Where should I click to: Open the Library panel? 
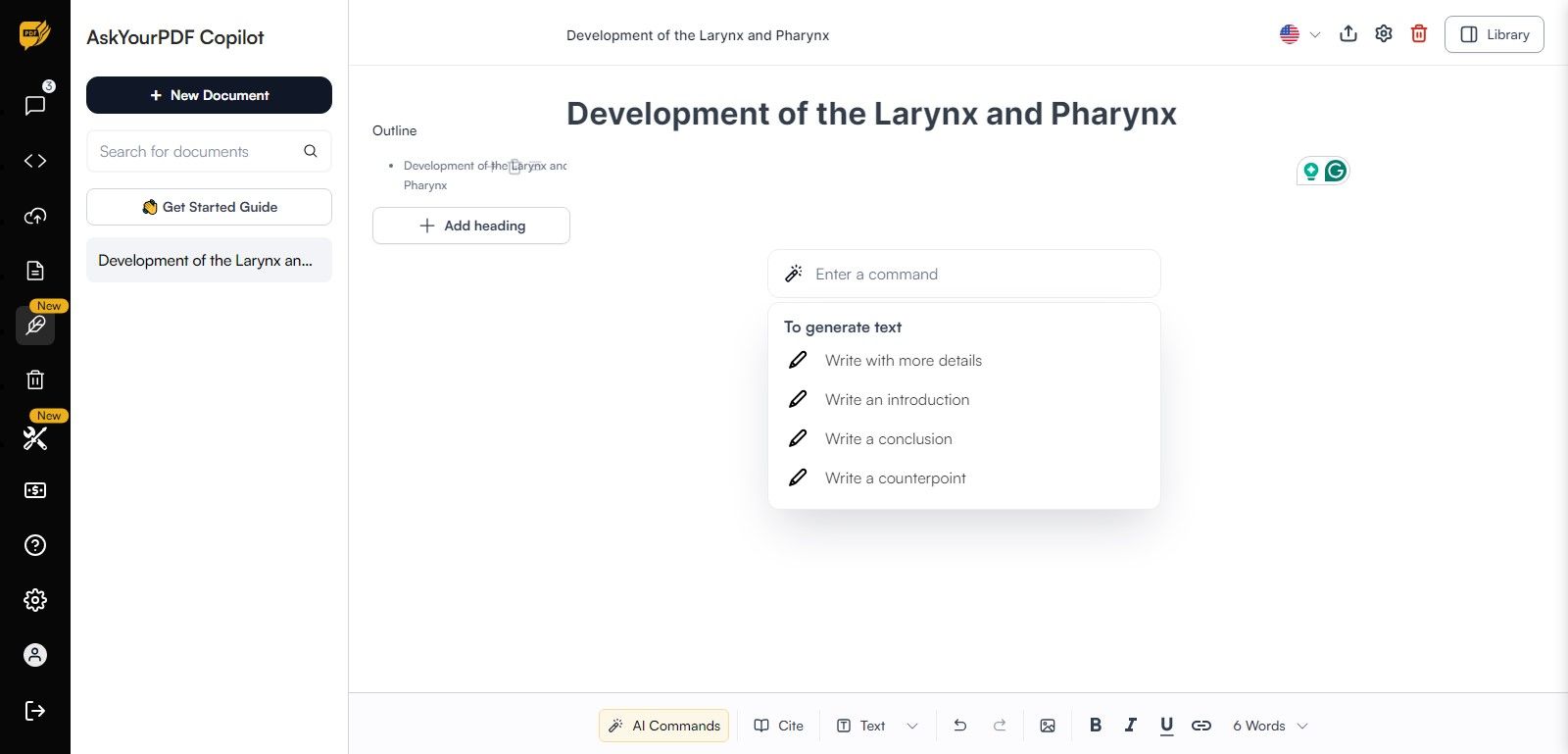click(1494, 34)
